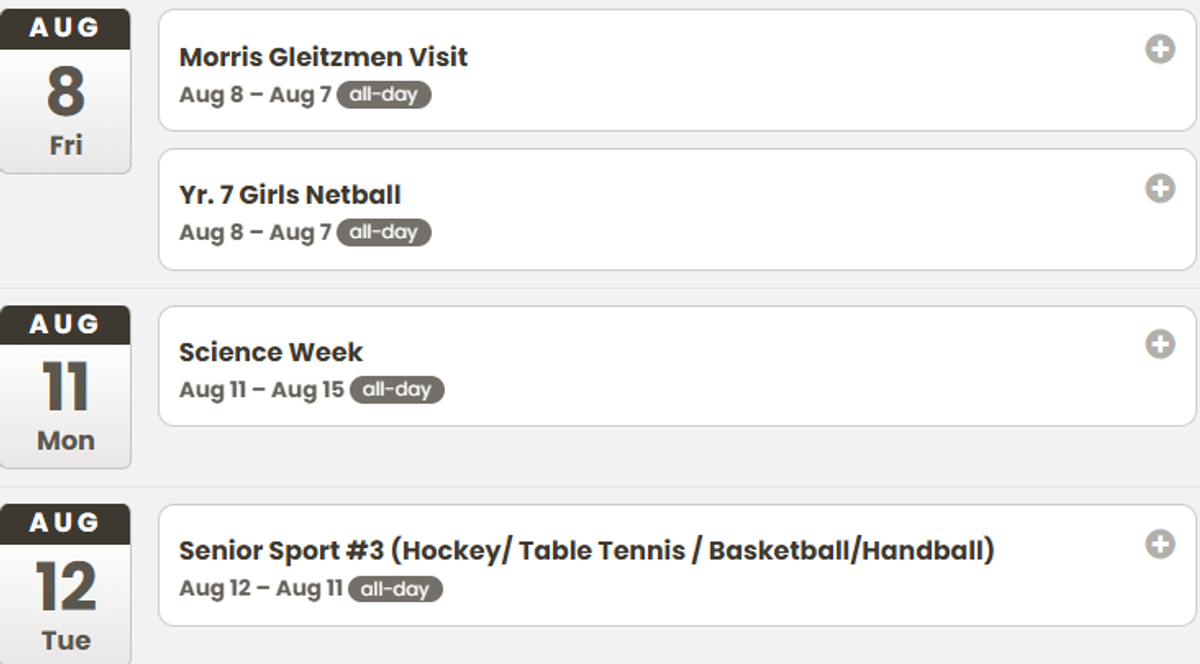Click the all-day tag on Senior Sport #3
Screen dimensions: 1200x664
point(395,589)
